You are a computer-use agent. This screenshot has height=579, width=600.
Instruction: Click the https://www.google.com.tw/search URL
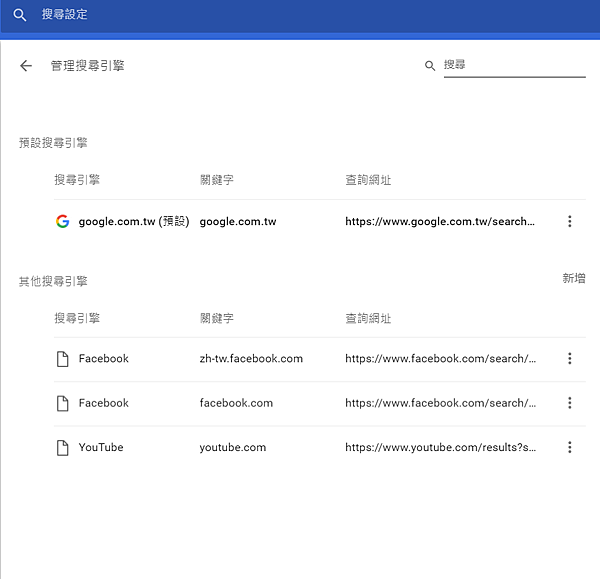tap(440, 222)
